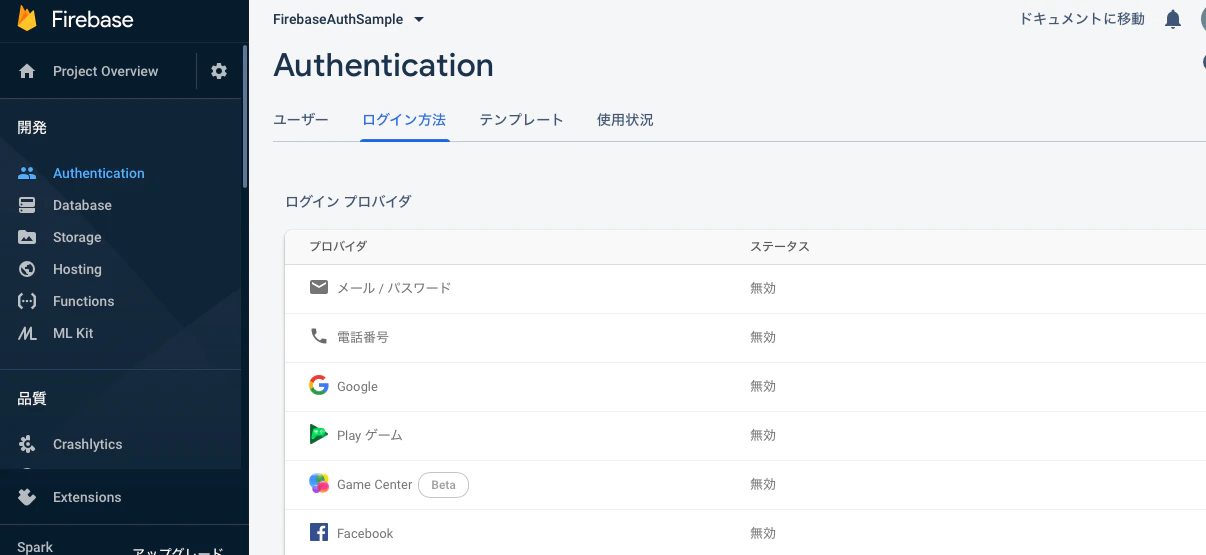
Task: Click the envelope icon for メール / パスワード
Action: [x=319, y=287]
